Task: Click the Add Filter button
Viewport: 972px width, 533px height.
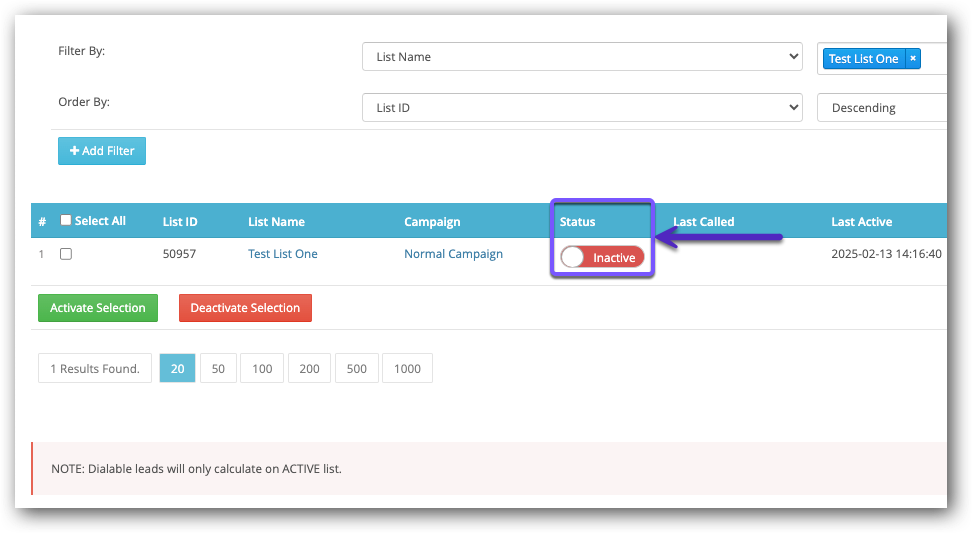Action: (x=102, y=151)
